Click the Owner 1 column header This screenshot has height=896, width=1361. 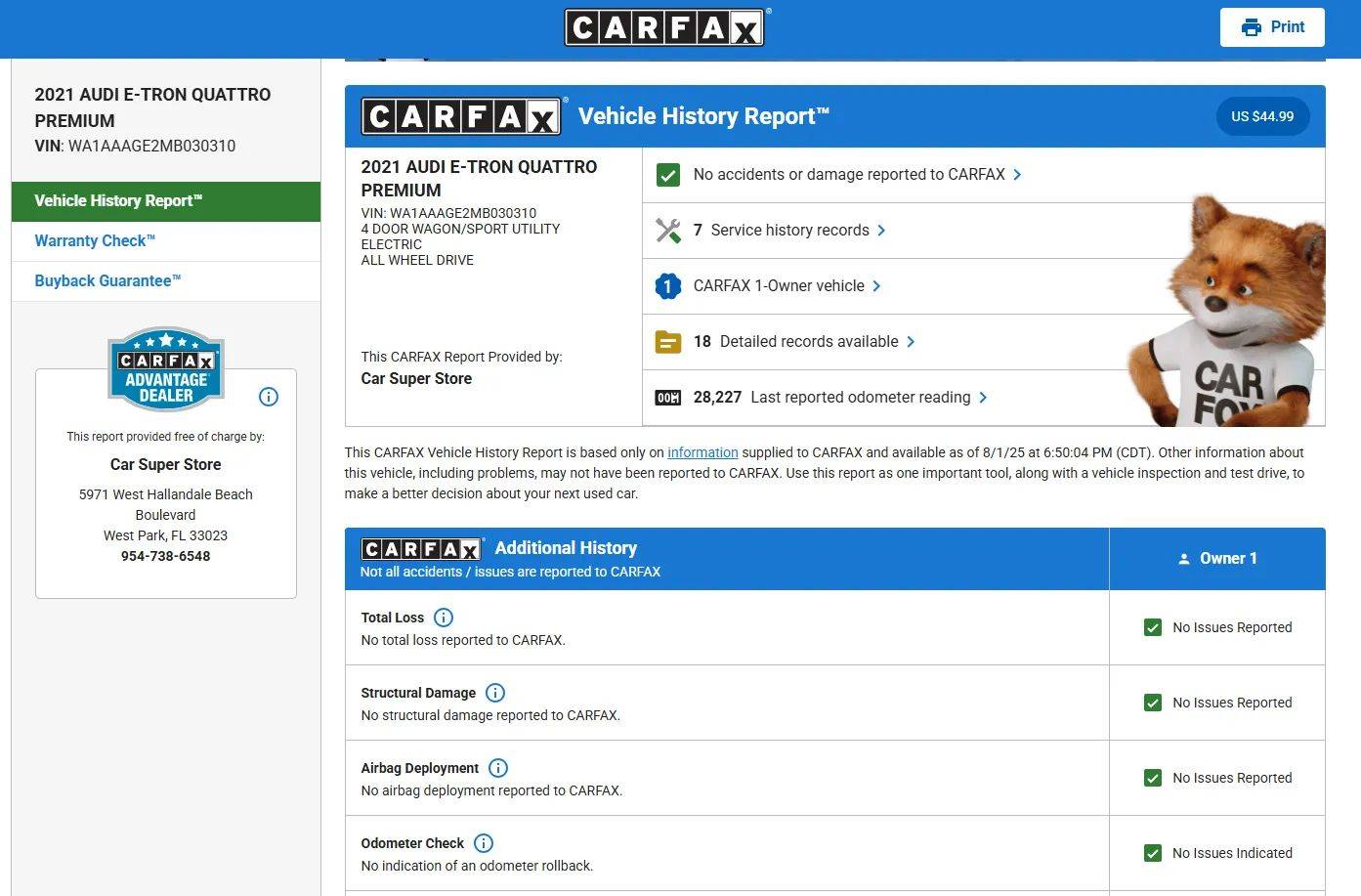(x=1217, y=559)
